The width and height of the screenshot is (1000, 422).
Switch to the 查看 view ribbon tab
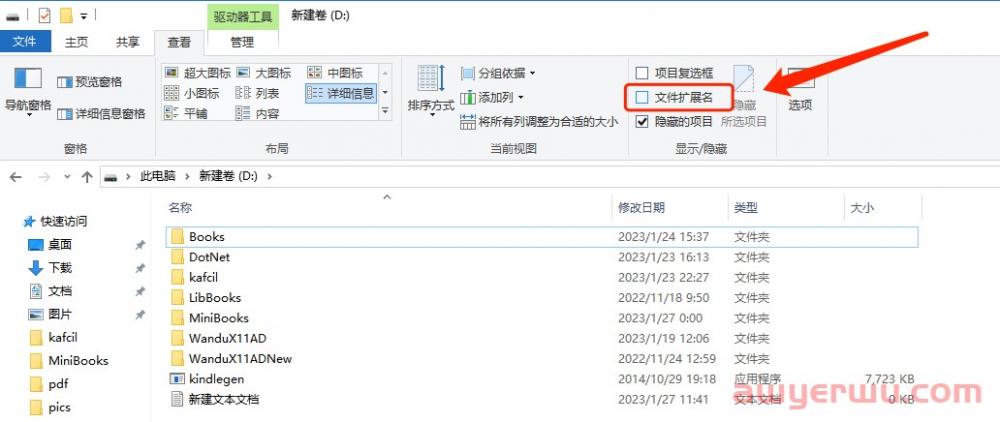[179, 42]
